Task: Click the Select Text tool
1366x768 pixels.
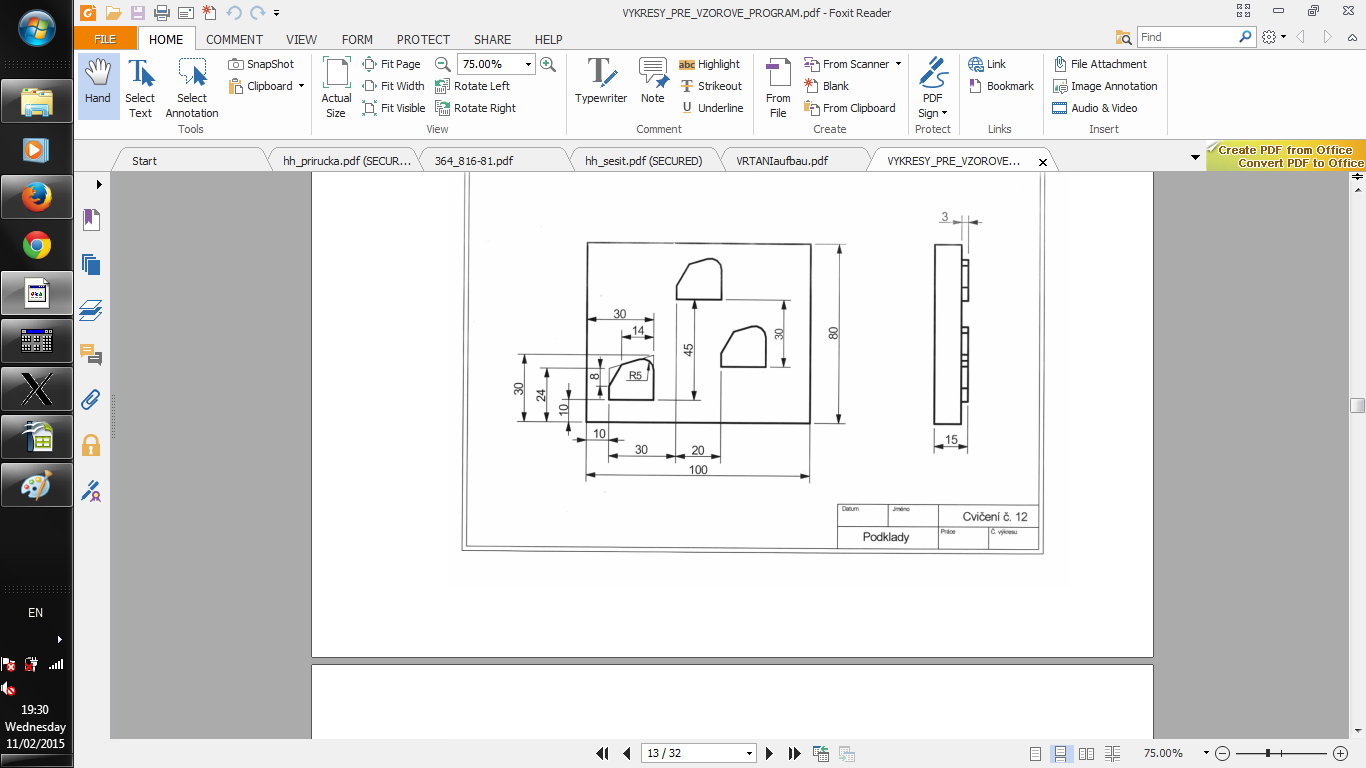Action: [x=140, y=87]
